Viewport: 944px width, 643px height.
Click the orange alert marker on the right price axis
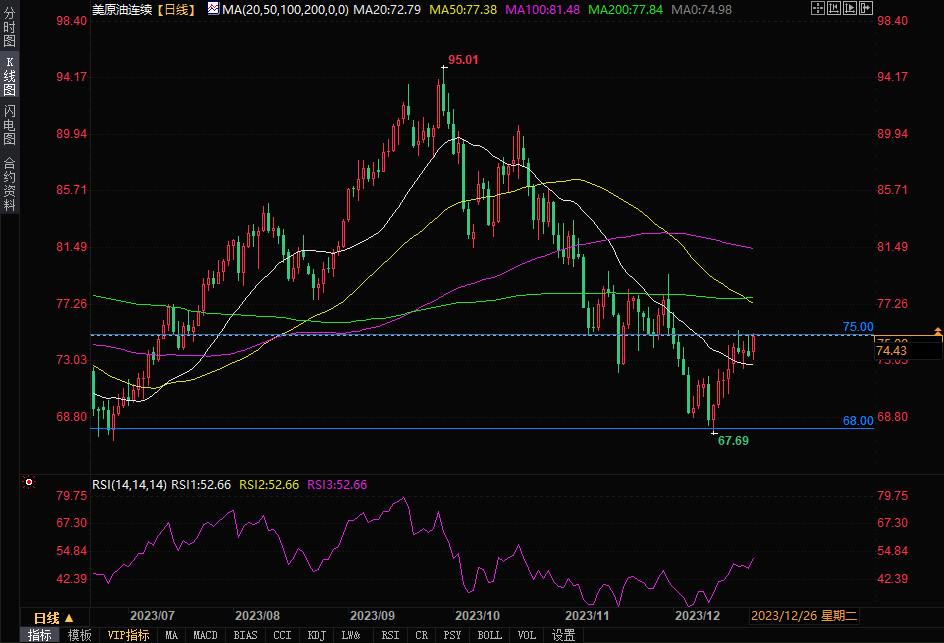[937, 330]
